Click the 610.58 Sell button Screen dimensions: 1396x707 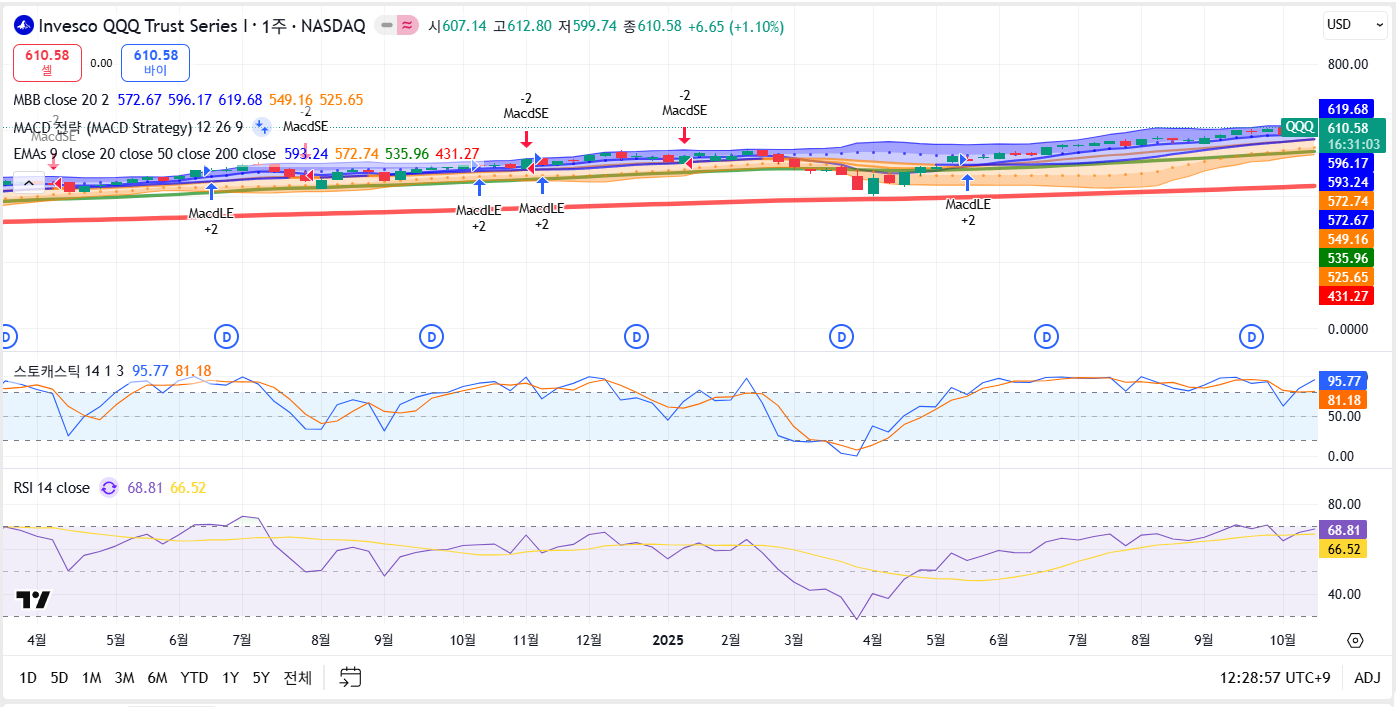pyautogui.click(x=47, y=62)
